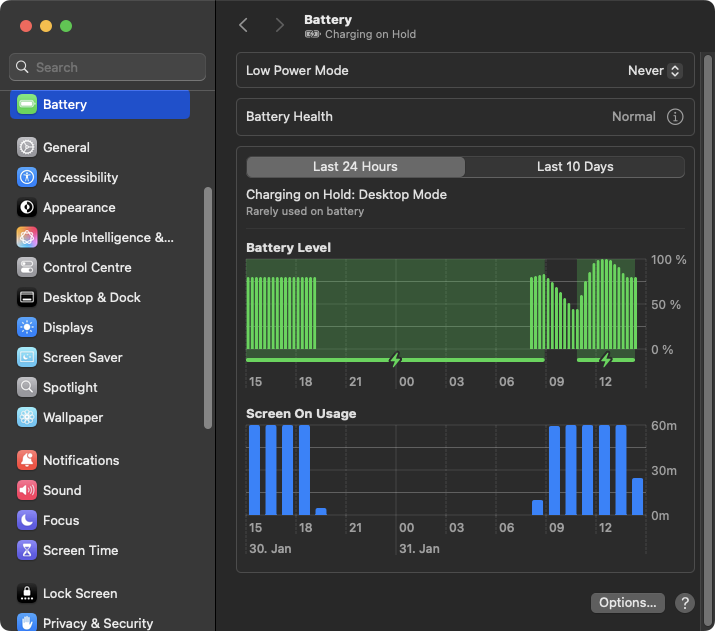Show Battery Health info icon
Screen dimensions: 715x631
[675, 117]
